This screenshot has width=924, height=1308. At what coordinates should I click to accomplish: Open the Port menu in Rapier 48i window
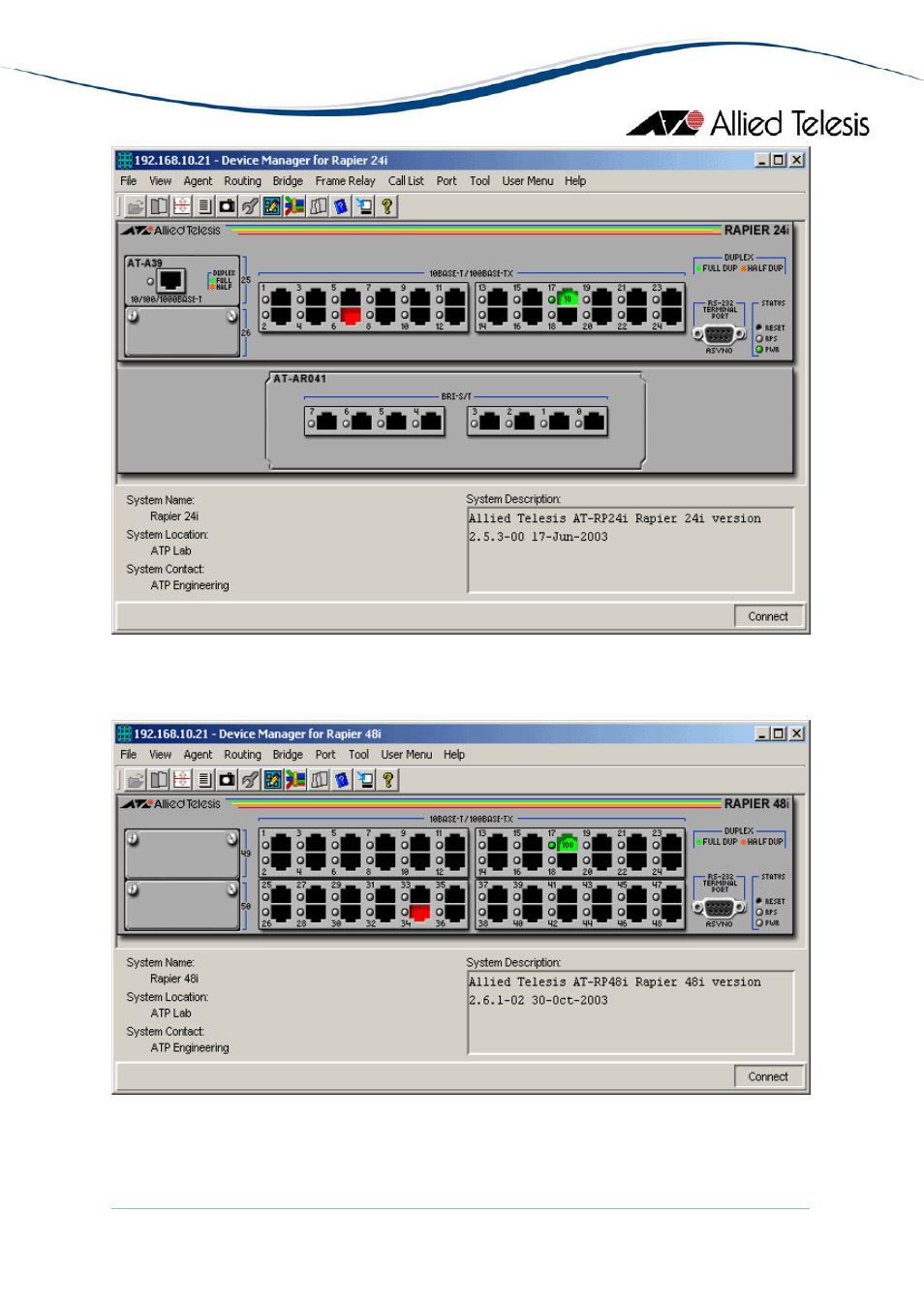click(x=325, y=755)
